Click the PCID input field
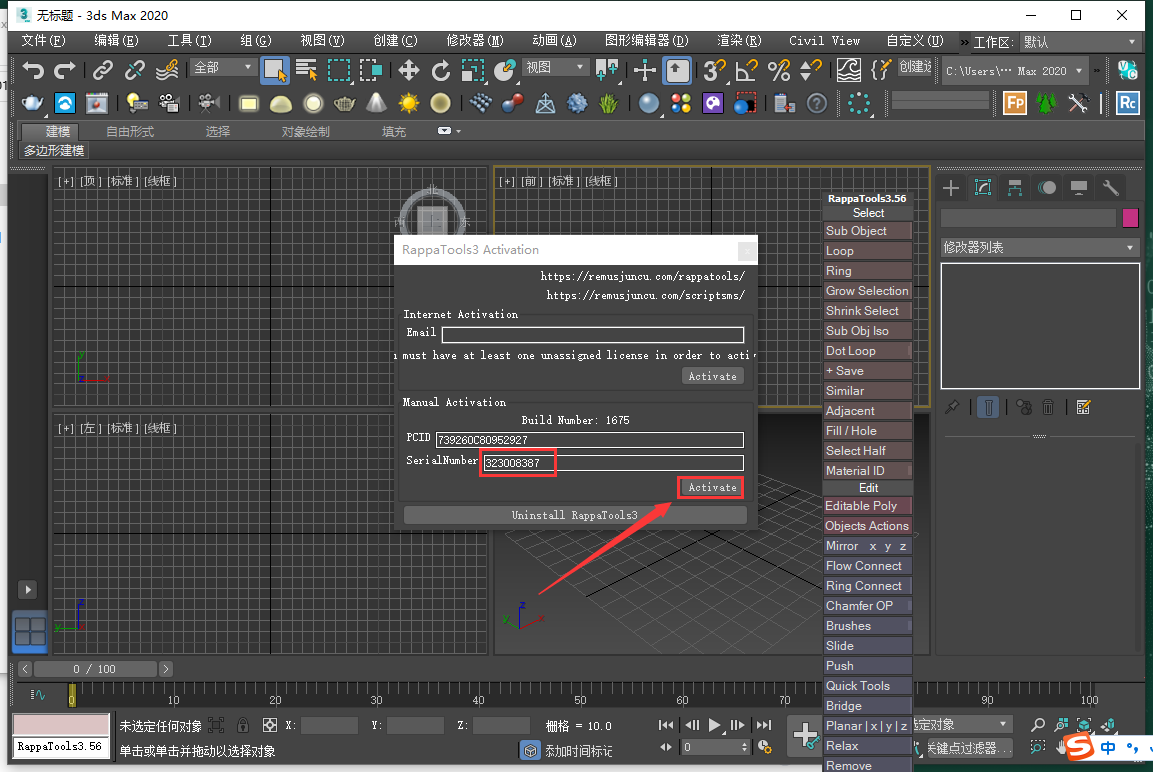This screenshot has height=772, width=1153. click(589, 440)
